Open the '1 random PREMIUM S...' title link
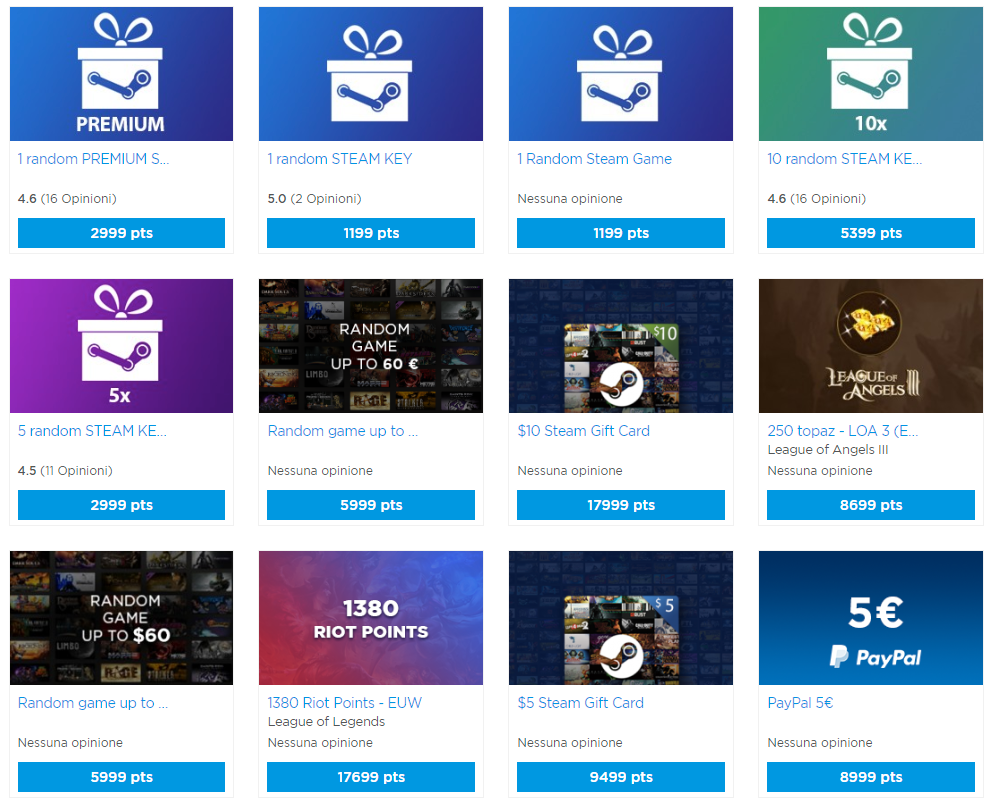Screen dimensions: 996x800 (x=93, y=159)
